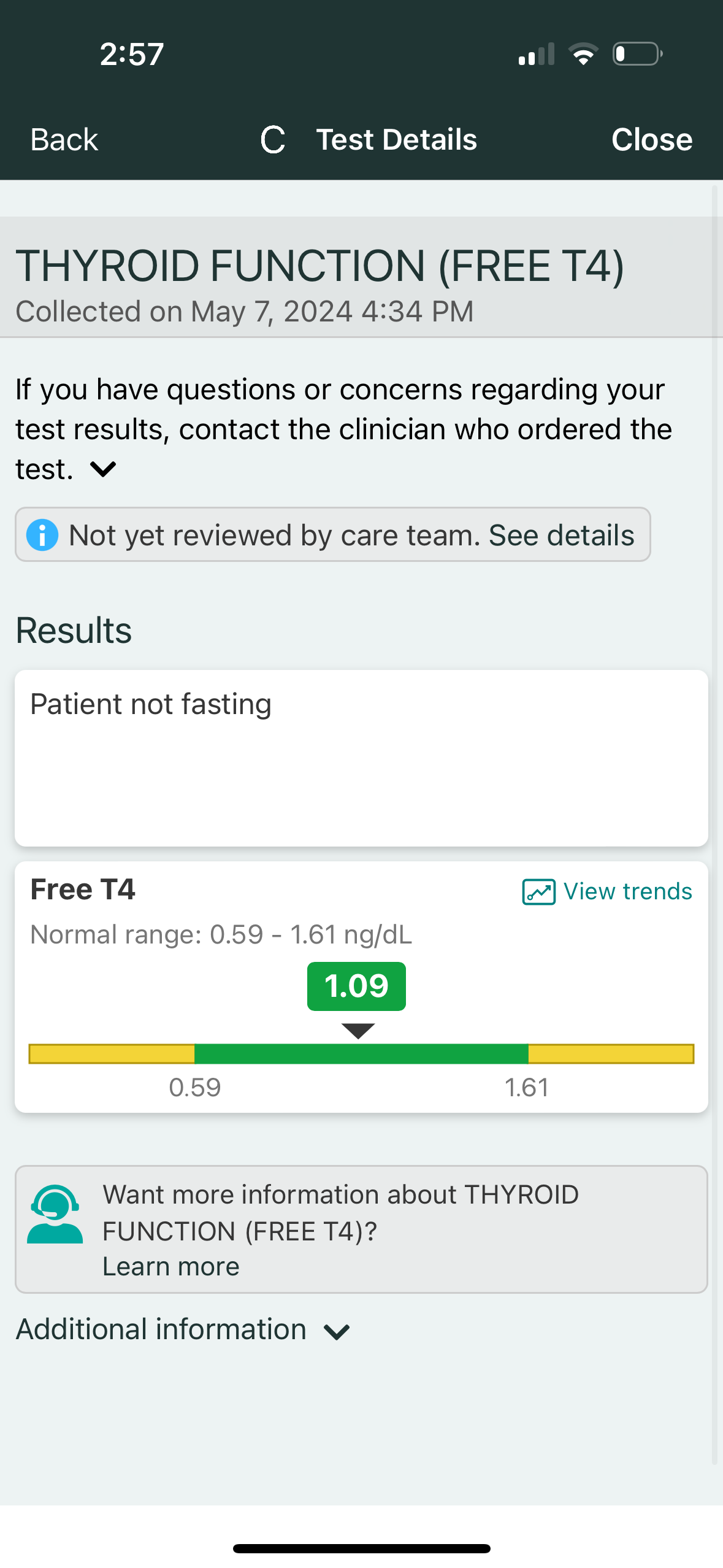The width and height of the screenshot is (723, 1568).
Task: Tap the battery icon in status bar
Action: [x=637, y=54]
